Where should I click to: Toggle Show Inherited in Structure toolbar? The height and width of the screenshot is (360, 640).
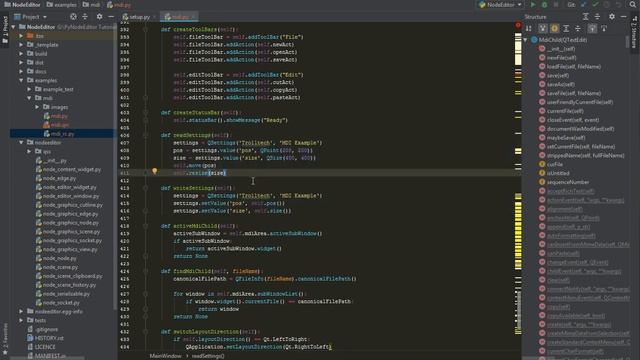[543, 29]
